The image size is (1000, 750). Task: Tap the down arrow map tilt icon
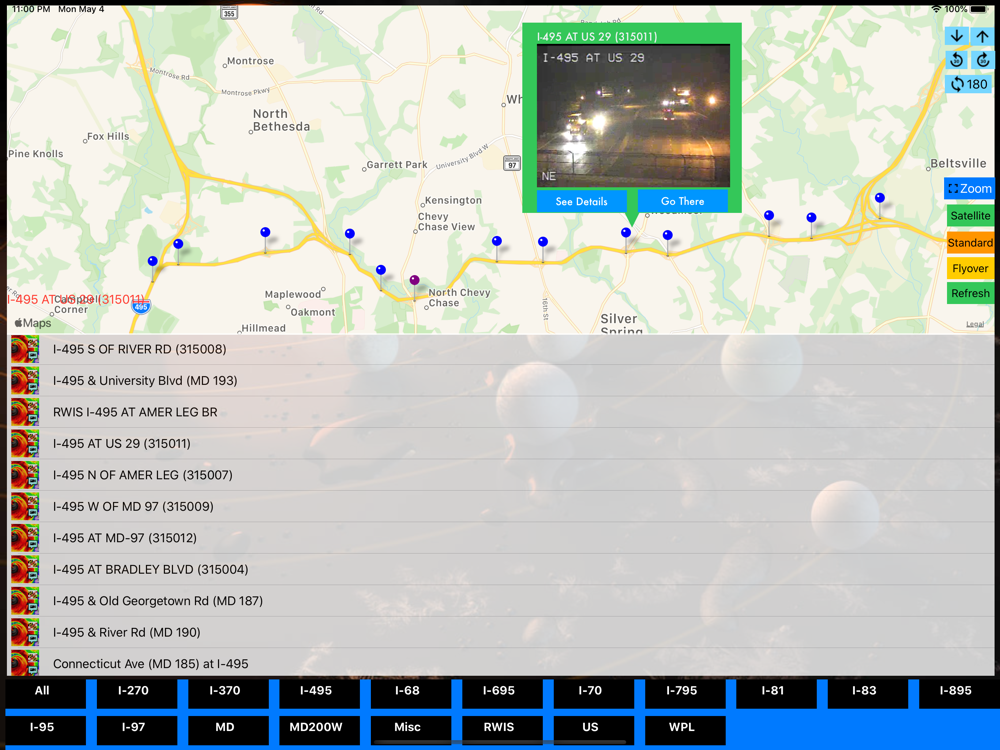click(x=956, y=36)
